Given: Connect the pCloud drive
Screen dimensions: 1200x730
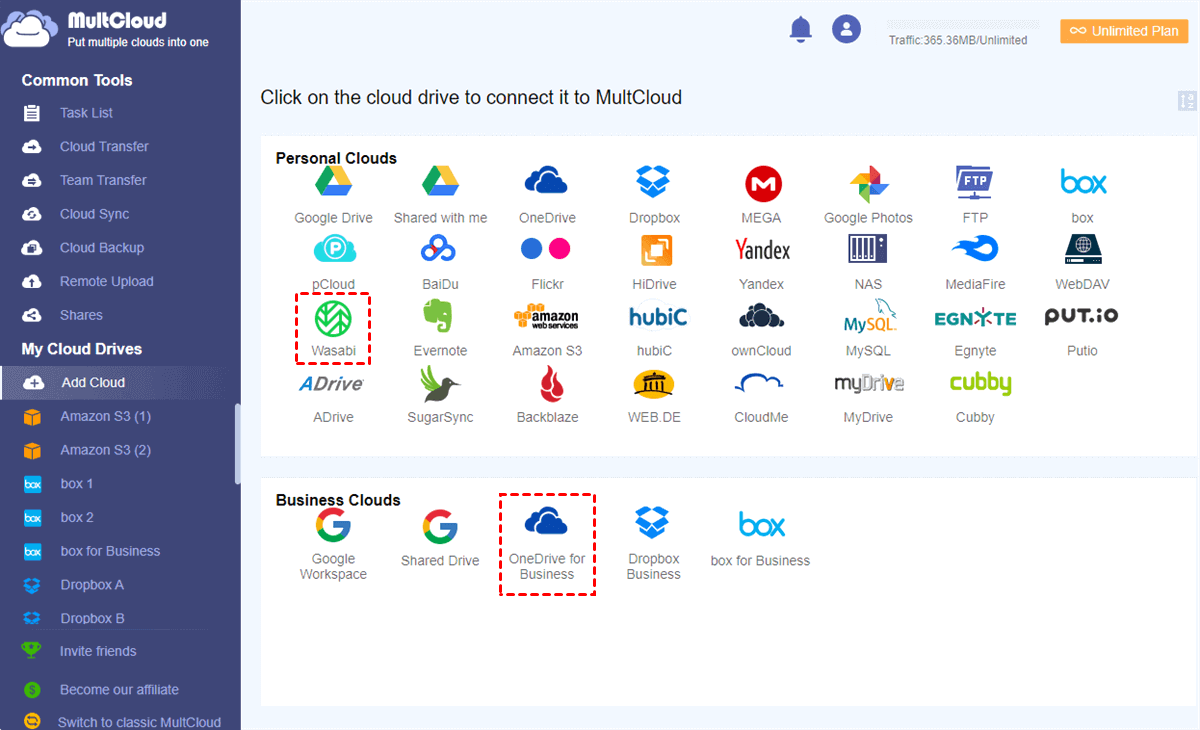Looking at the screenshot, I should coord(334,249).
